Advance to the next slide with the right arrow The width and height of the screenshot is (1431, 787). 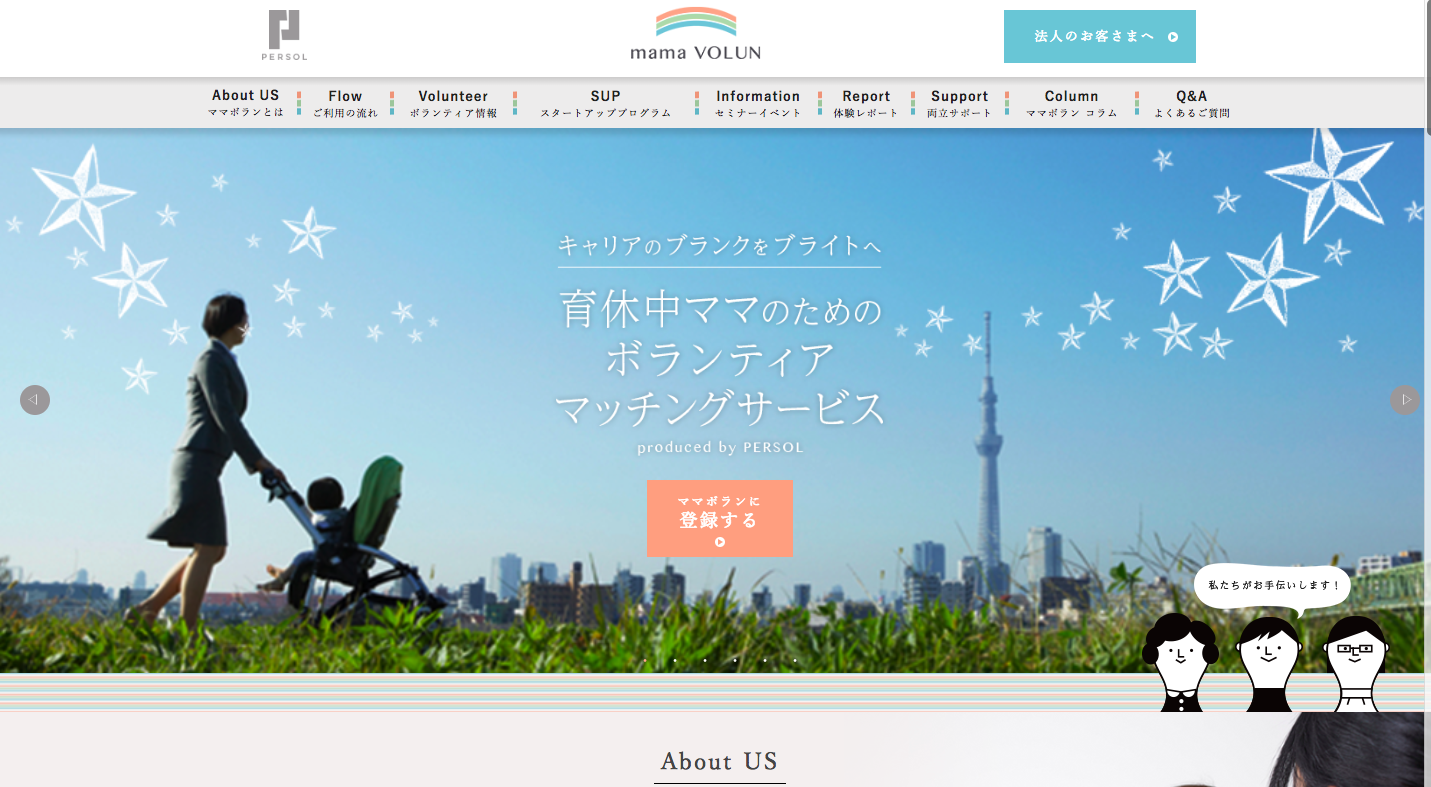(1405, 400)
